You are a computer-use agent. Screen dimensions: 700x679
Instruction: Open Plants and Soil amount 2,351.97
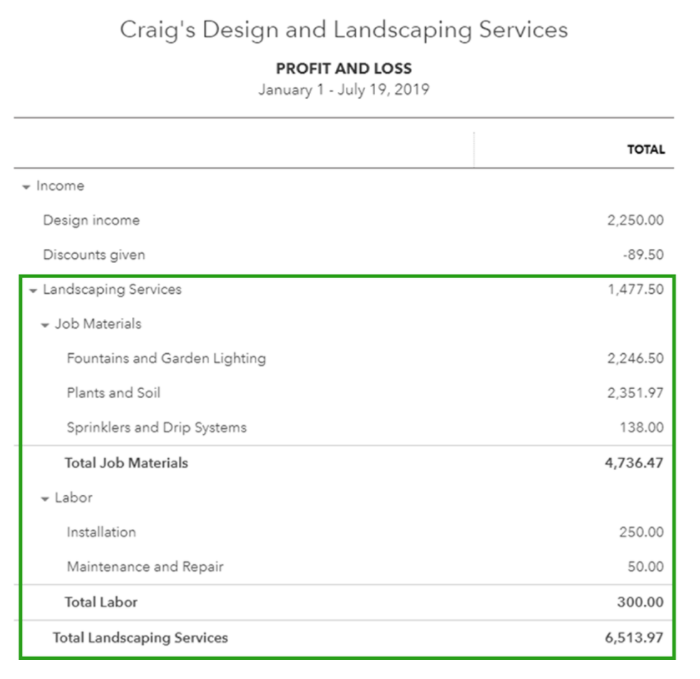pos(635,393)
